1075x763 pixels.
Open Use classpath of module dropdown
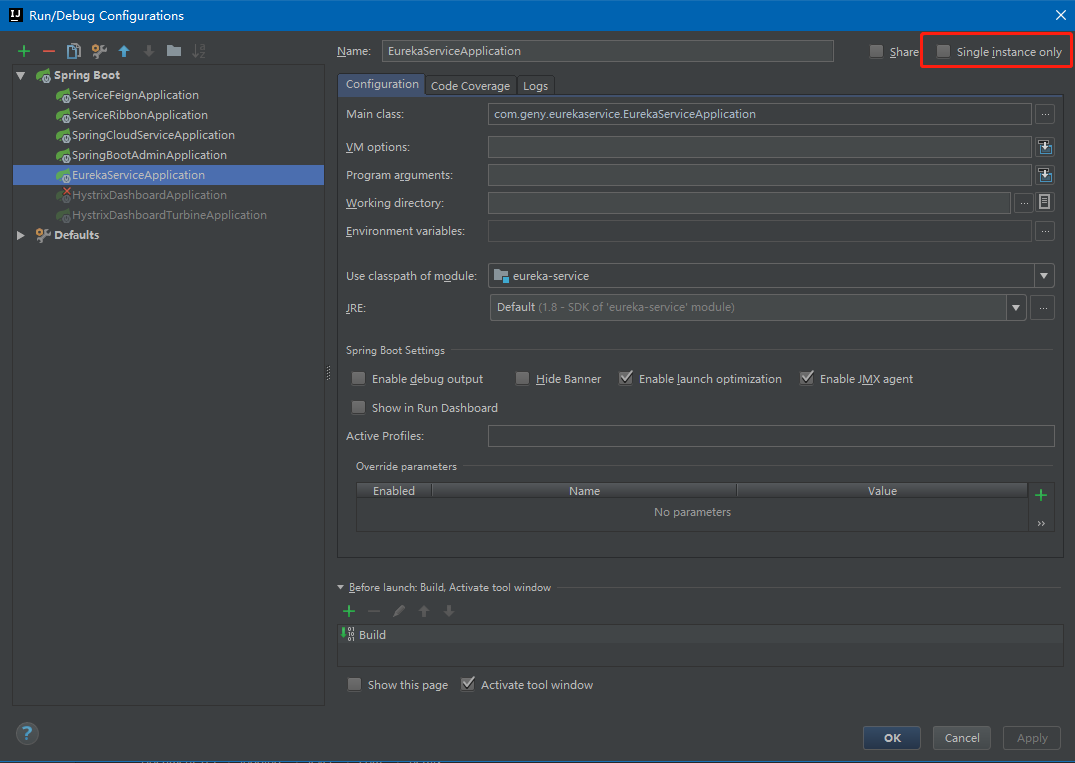click(1043, 276)
